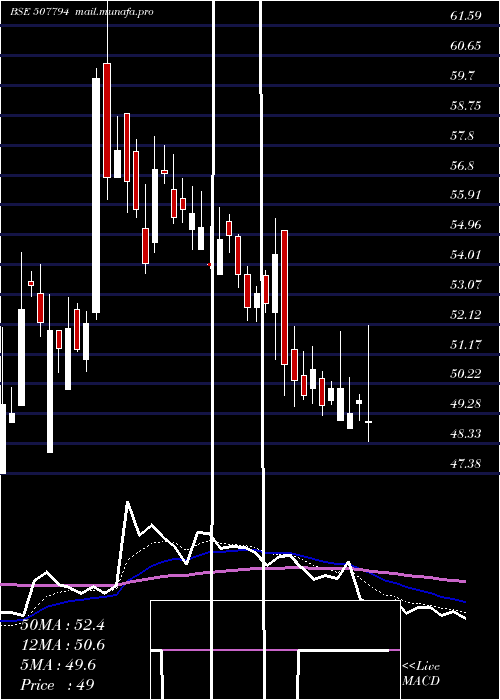Click the 5MA : 49.6 readout
This screenshot has width=500, height=700.
[58, 665]
